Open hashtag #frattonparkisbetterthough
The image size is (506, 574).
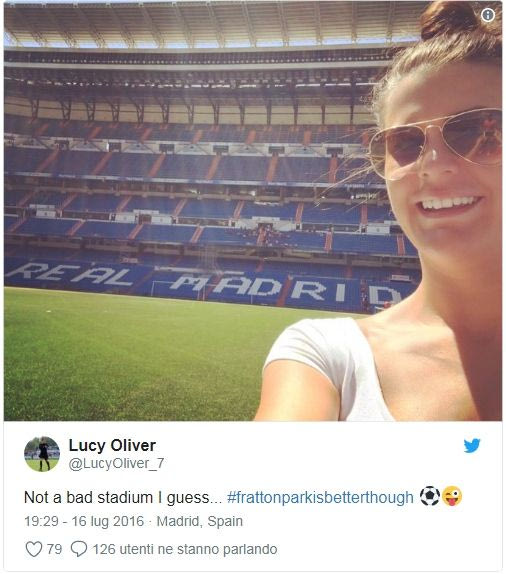(x=320, y=497)
